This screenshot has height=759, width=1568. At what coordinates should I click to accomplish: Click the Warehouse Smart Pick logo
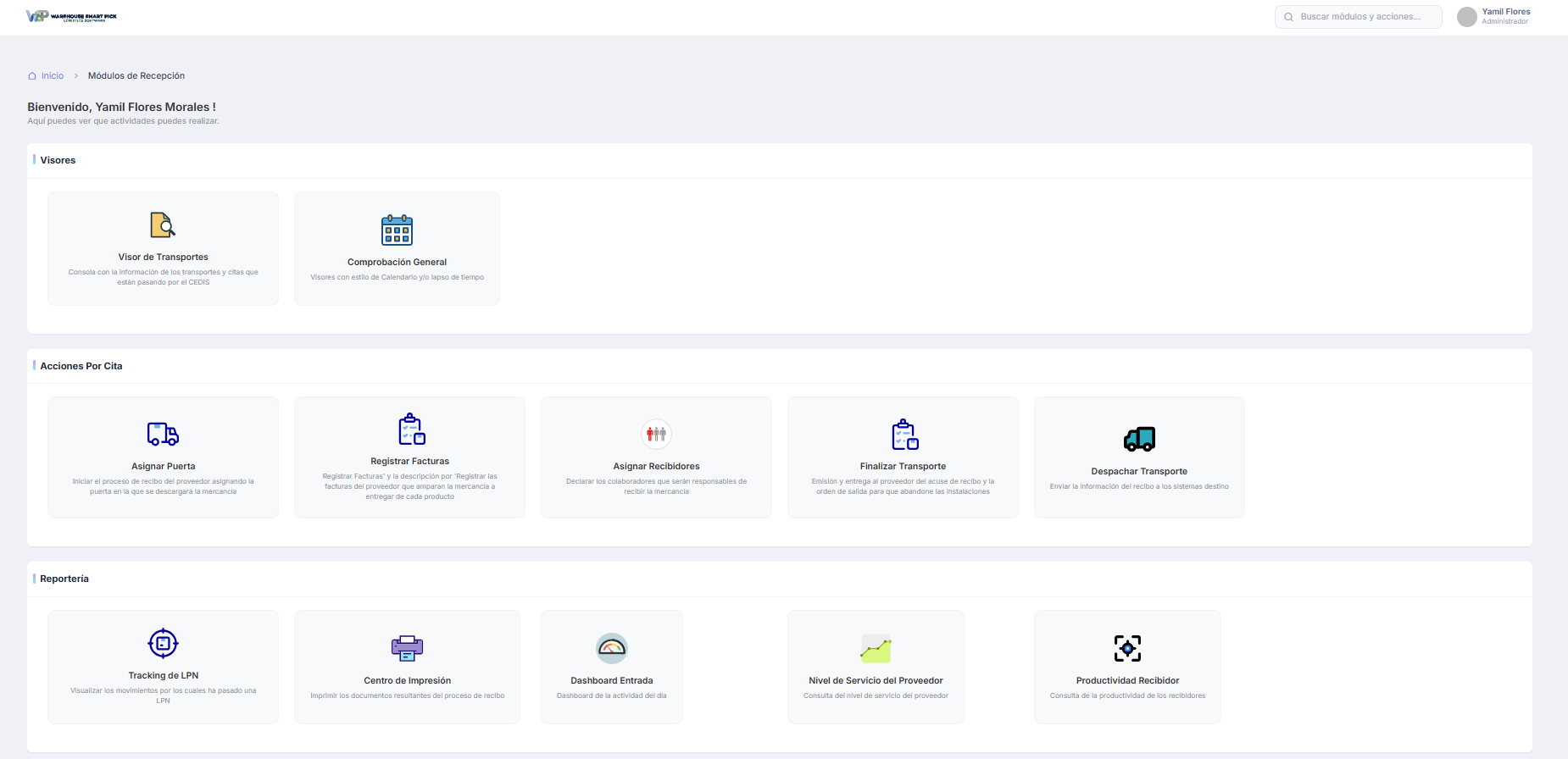click(71, 16)
